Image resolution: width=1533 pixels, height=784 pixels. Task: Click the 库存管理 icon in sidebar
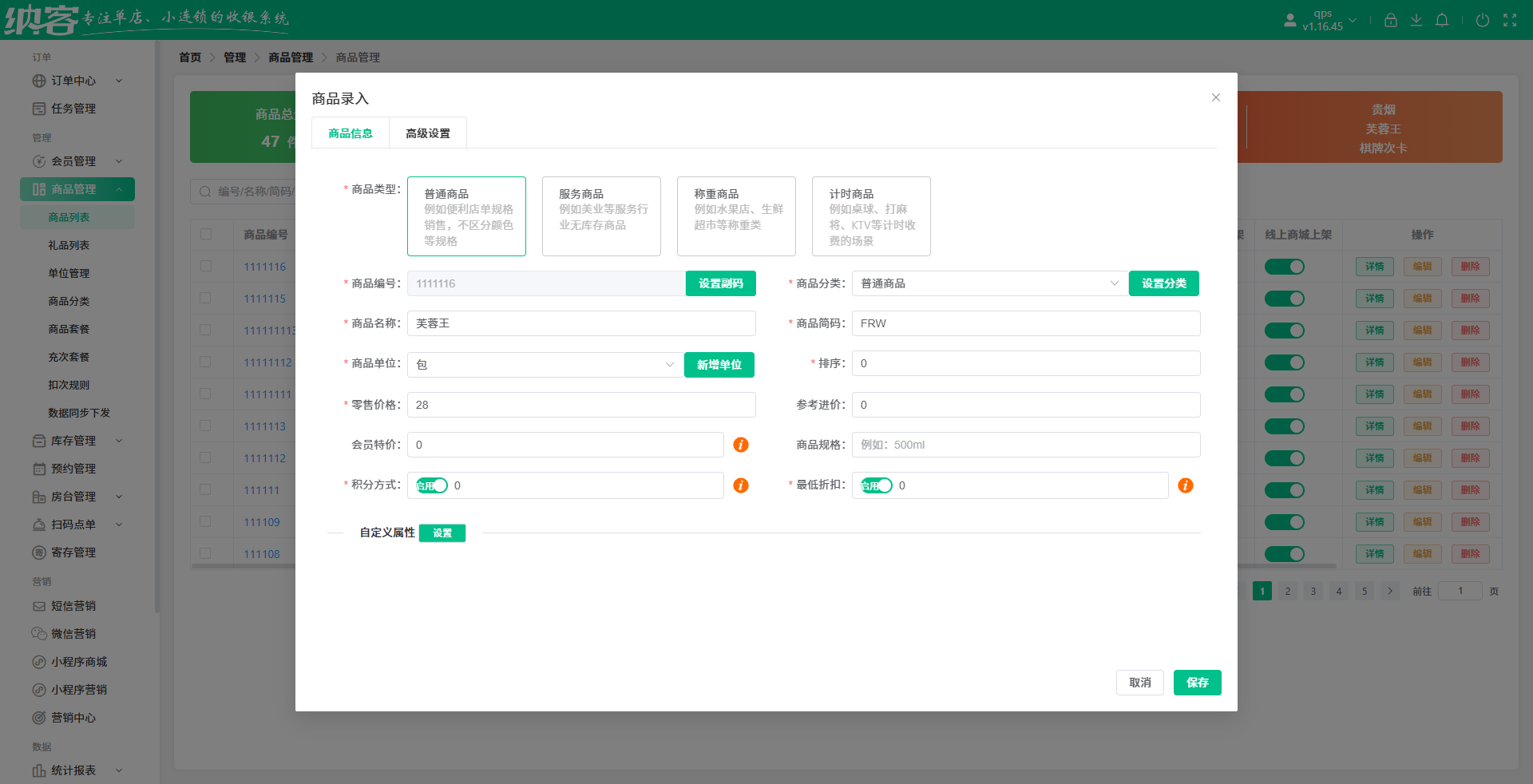point(39,441)
